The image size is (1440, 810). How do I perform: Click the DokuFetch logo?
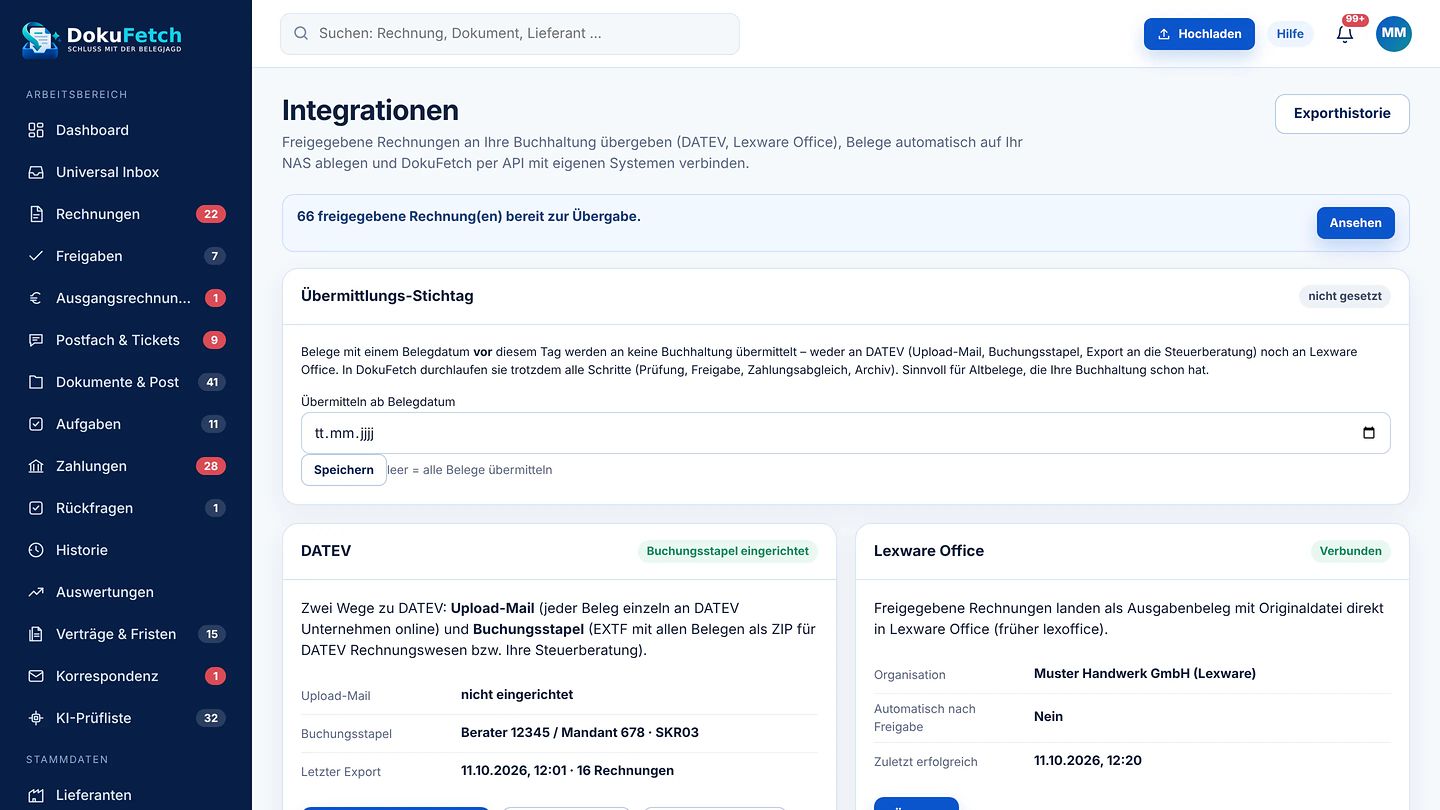[x=102, y=39]
